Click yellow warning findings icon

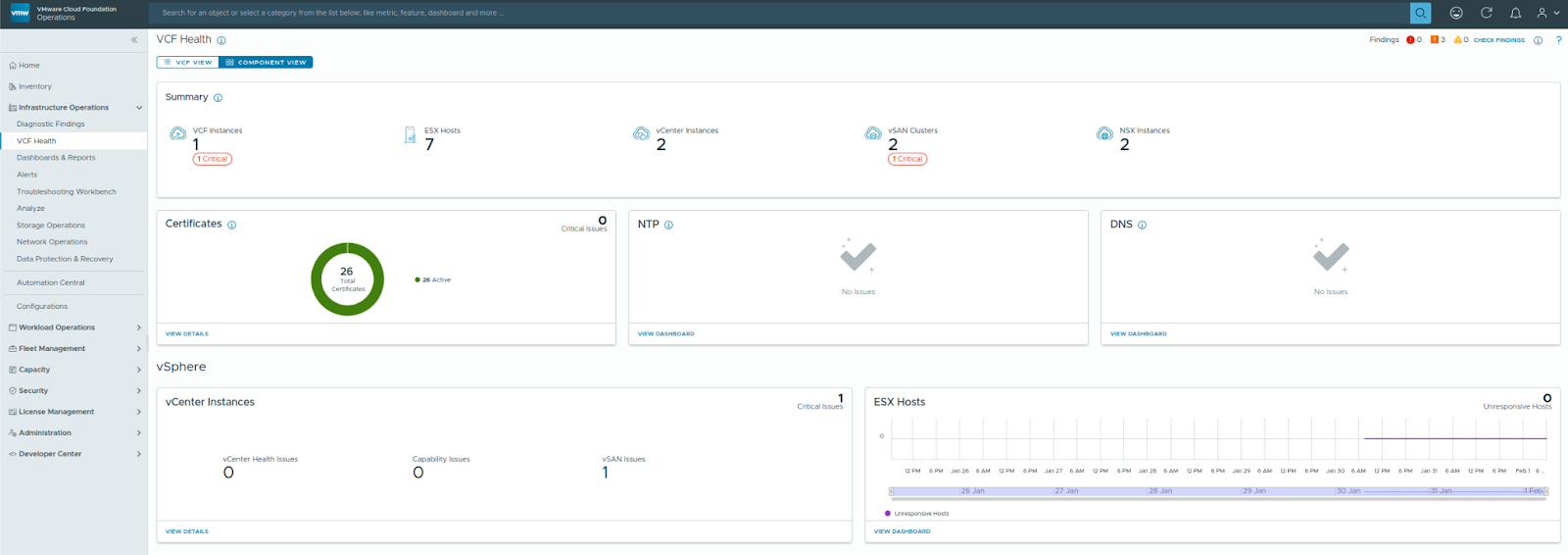tap(1458, 40)
